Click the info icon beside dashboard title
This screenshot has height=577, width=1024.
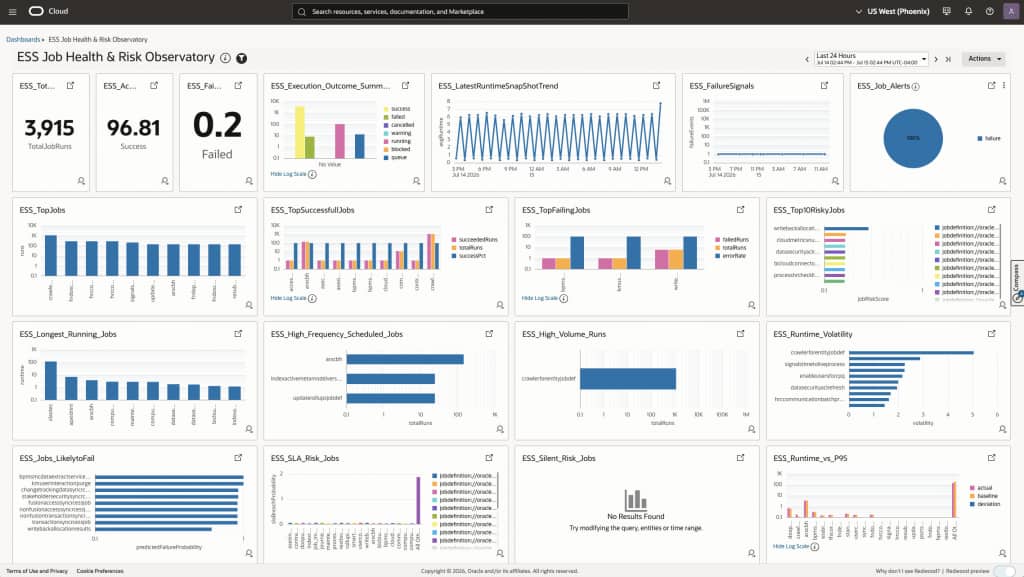225,58
